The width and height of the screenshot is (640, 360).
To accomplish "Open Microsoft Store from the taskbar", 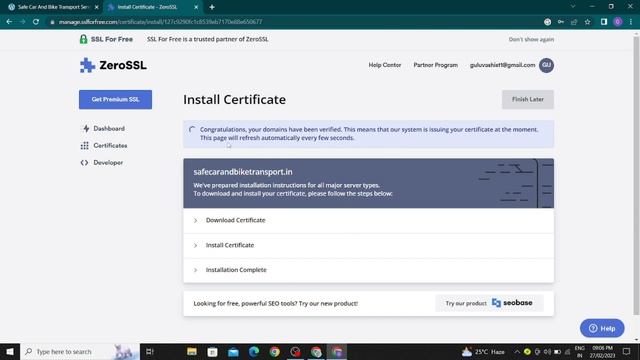I will tap(213, 351).
